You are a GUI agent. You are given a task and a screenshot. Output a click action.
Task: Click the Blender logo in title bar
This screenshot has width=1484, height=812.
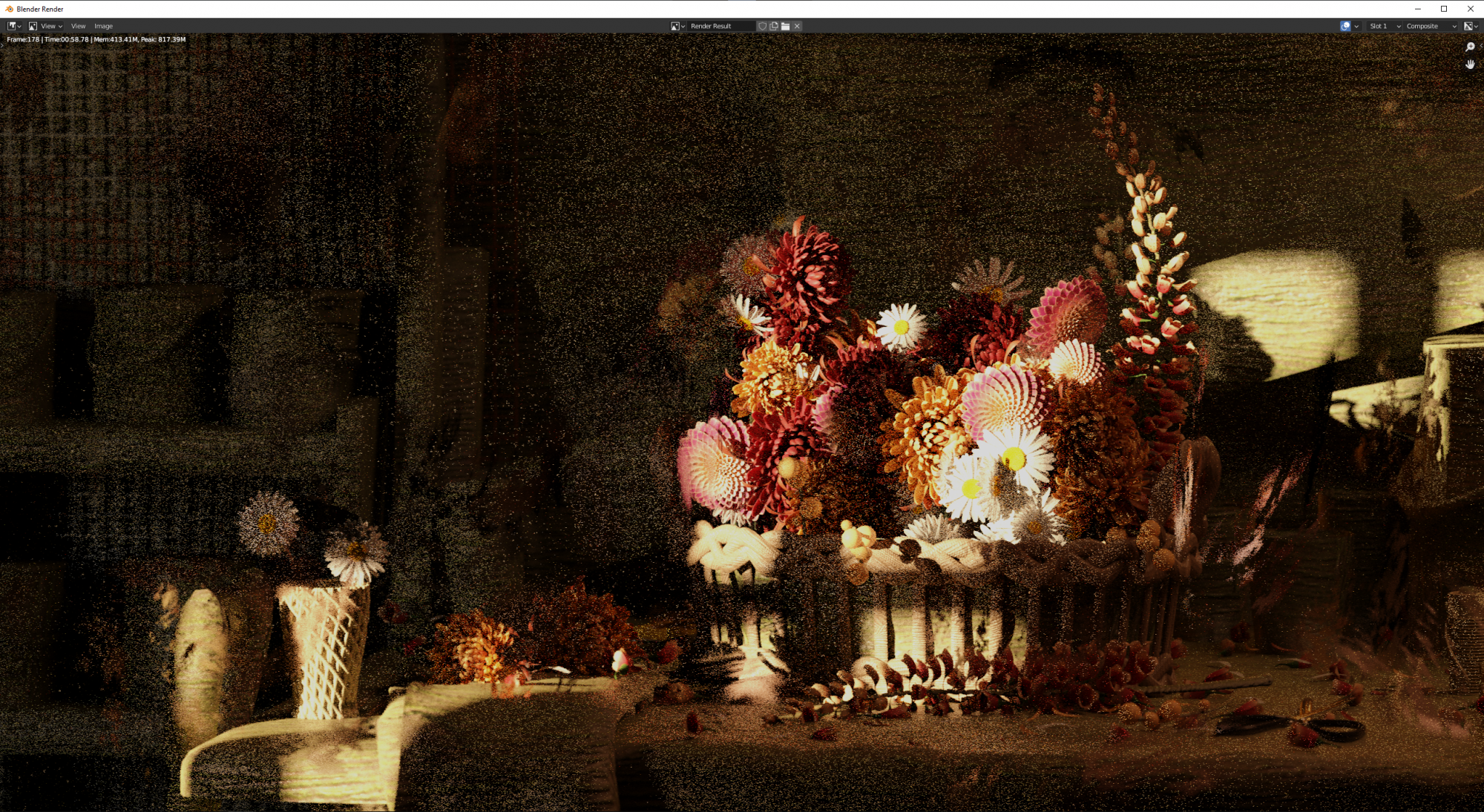tap(9, 9)
